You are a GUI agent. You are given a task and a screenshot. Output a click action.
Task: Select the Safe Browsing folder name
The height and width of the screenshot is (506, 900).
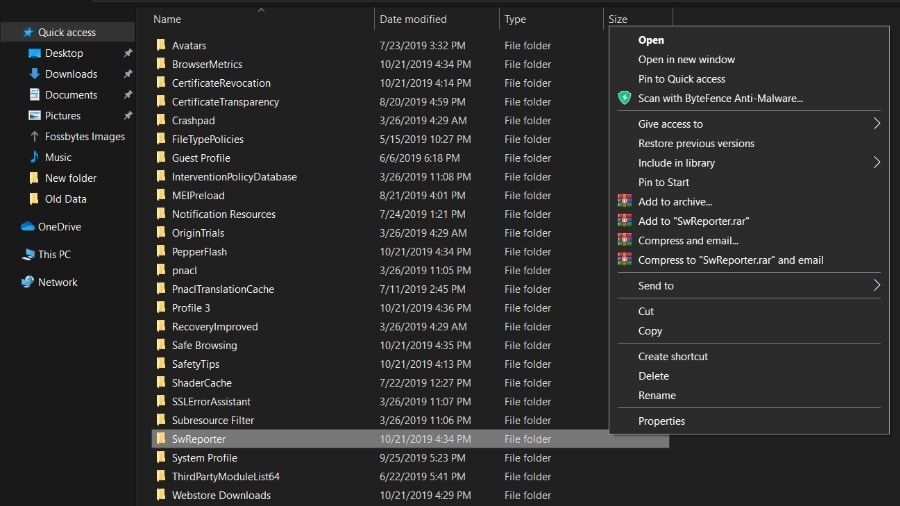pyautogui.click(x=204, y=345)
